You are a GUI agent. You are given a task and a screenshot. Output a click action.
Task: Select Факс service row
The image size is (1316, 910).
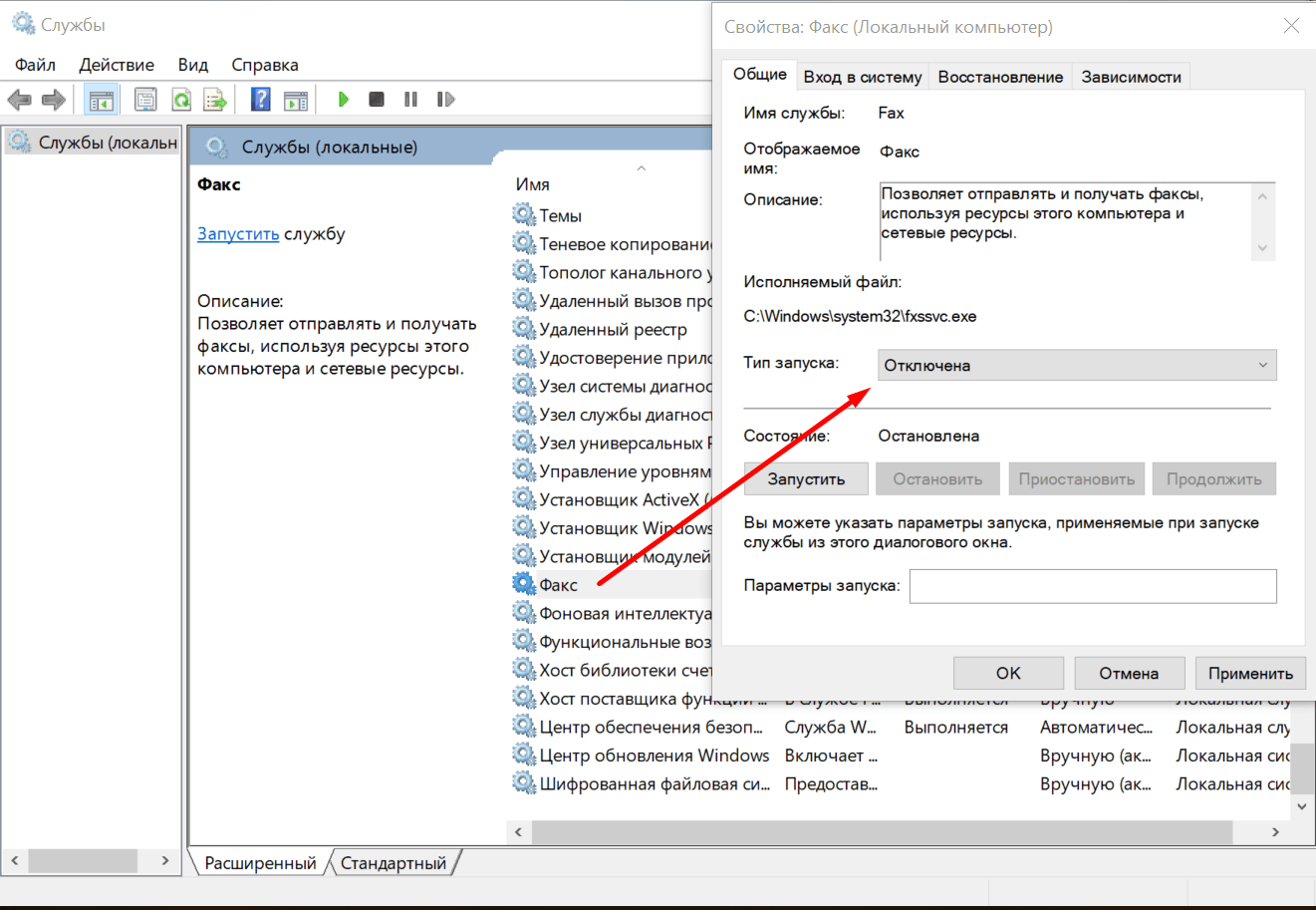pos(612,585)
